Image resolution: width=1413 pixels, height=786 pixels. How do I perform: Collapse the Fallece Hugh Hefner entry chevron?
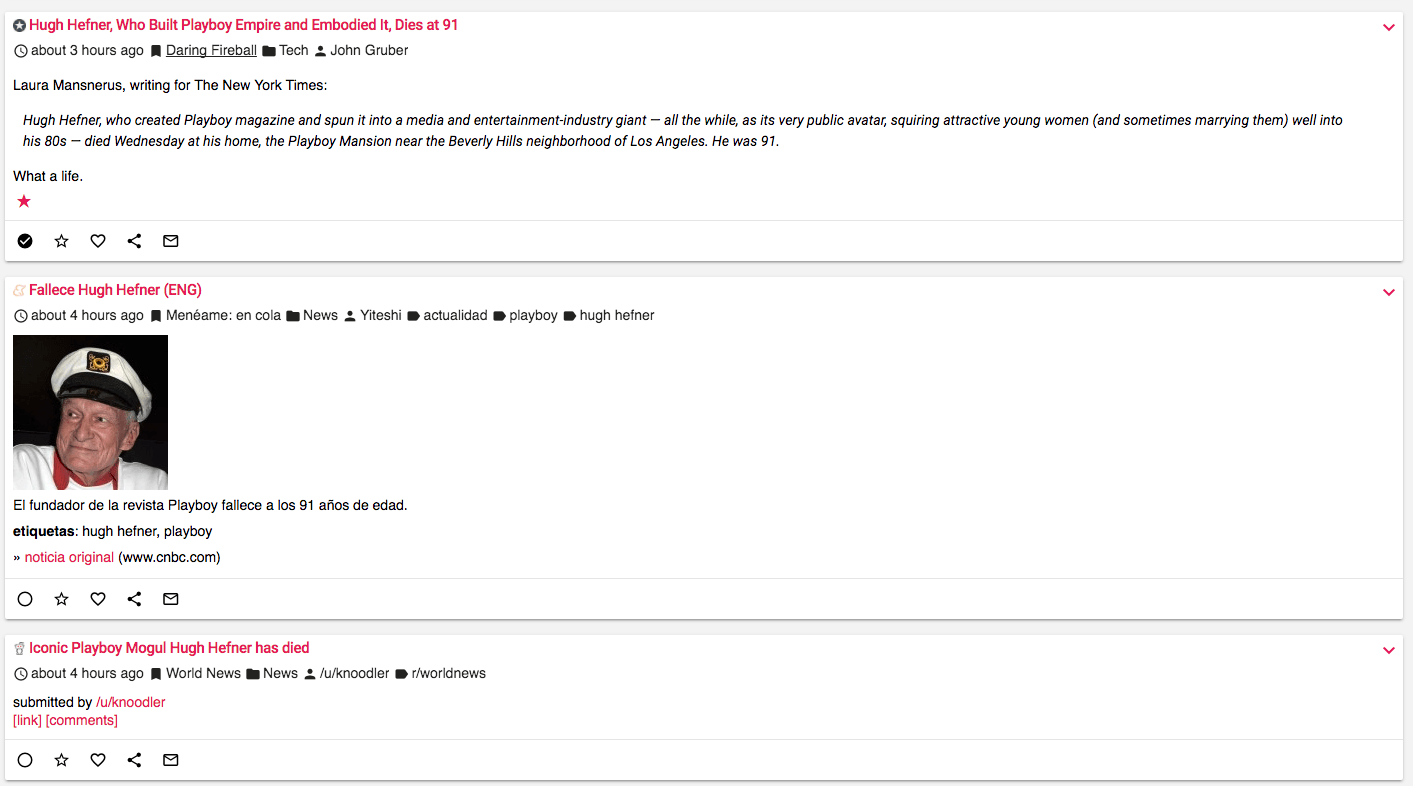1388,293
